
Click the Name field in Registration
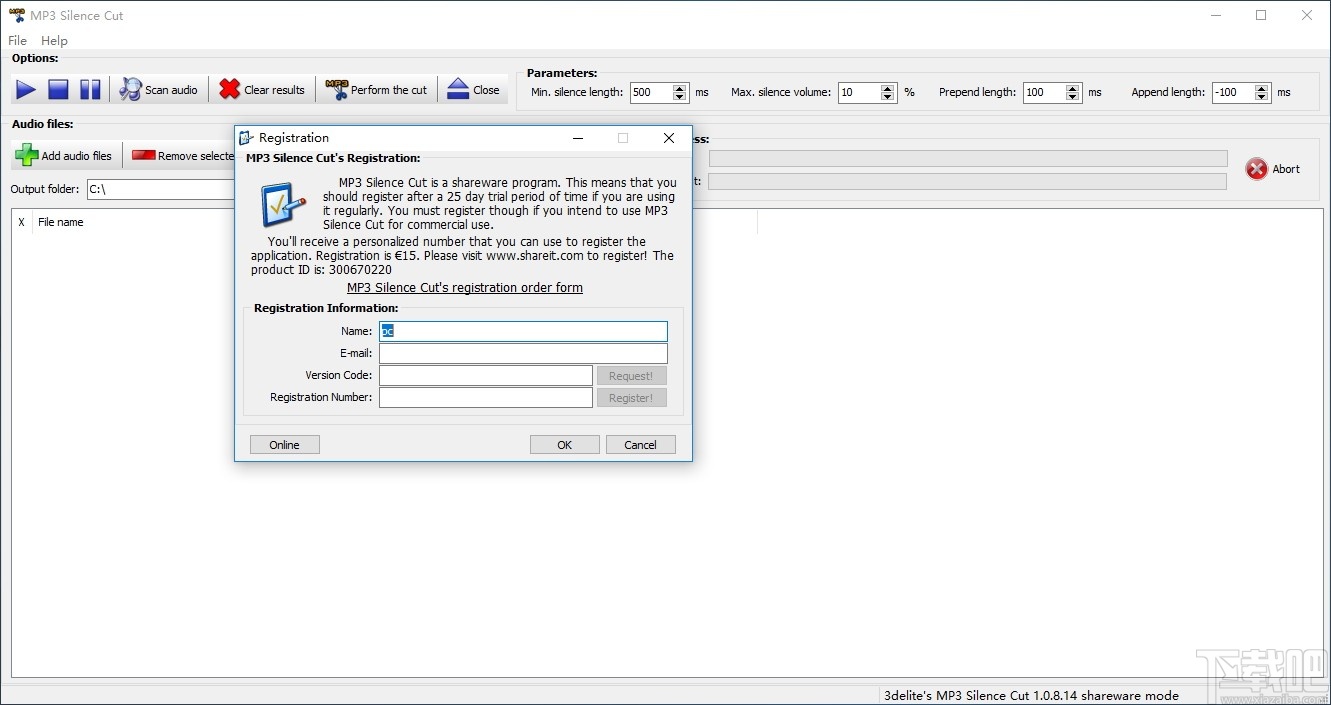pos(523,331)
